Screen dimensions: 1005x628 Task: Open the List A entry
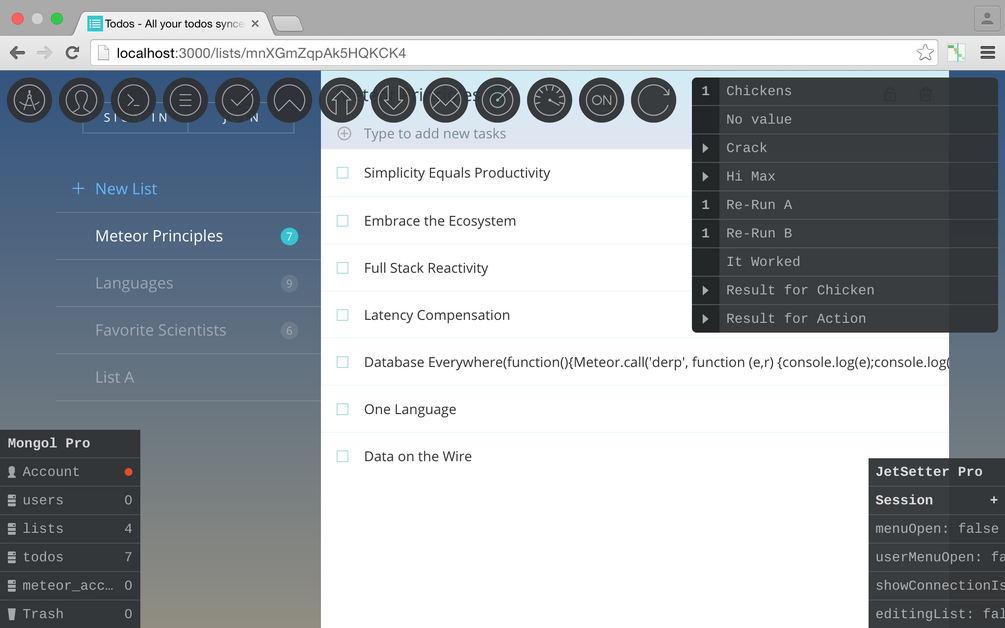point(188,377)
